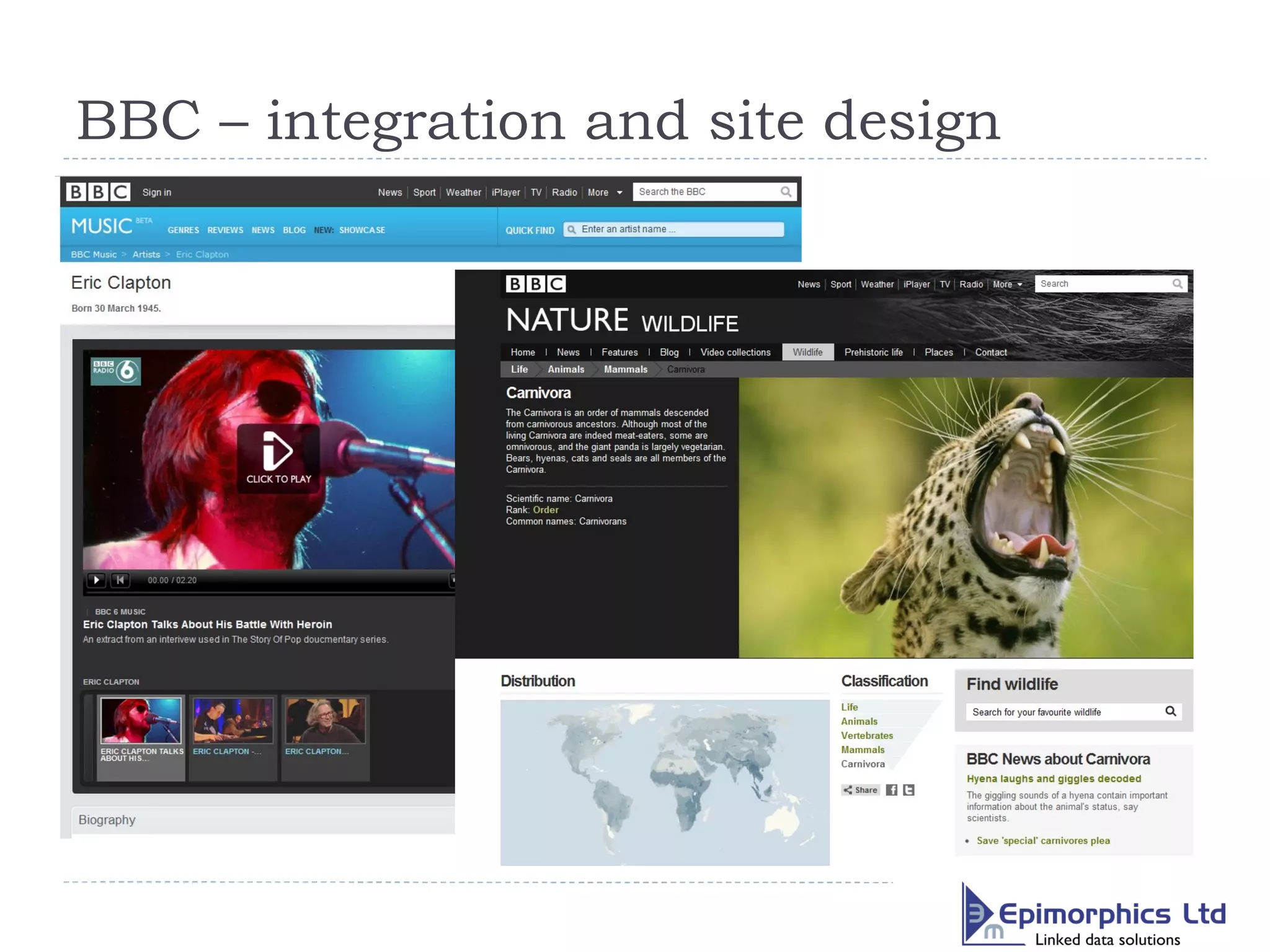The image size is (1270, 952).
Task: Open Features tab in Nature navigation
Action: [619, 352]
